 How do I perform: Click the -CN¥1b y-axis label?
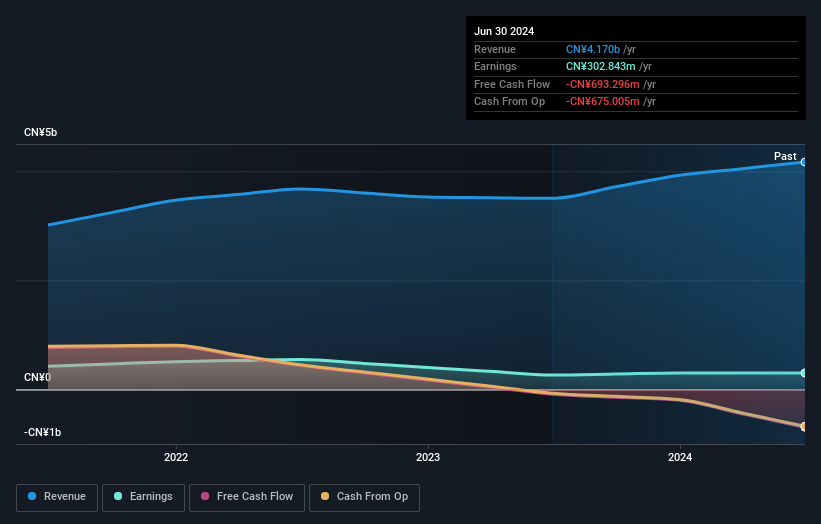[x=42, y=432]
